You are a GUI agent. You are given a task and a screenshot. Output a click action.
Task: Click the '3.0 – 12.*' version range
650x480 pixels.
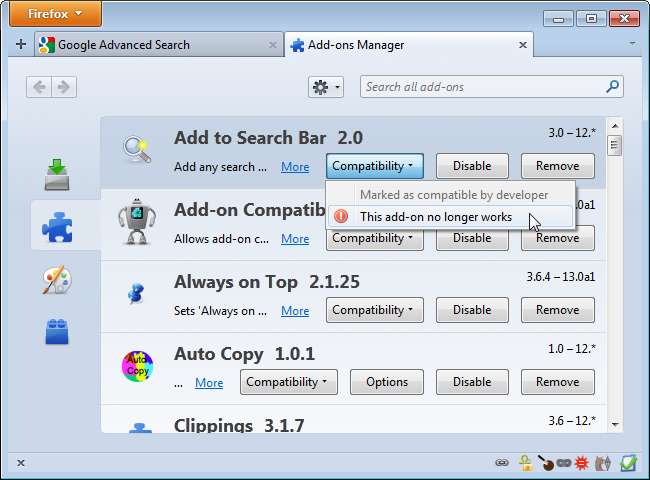pyautogui.click(x=572, y=133)
